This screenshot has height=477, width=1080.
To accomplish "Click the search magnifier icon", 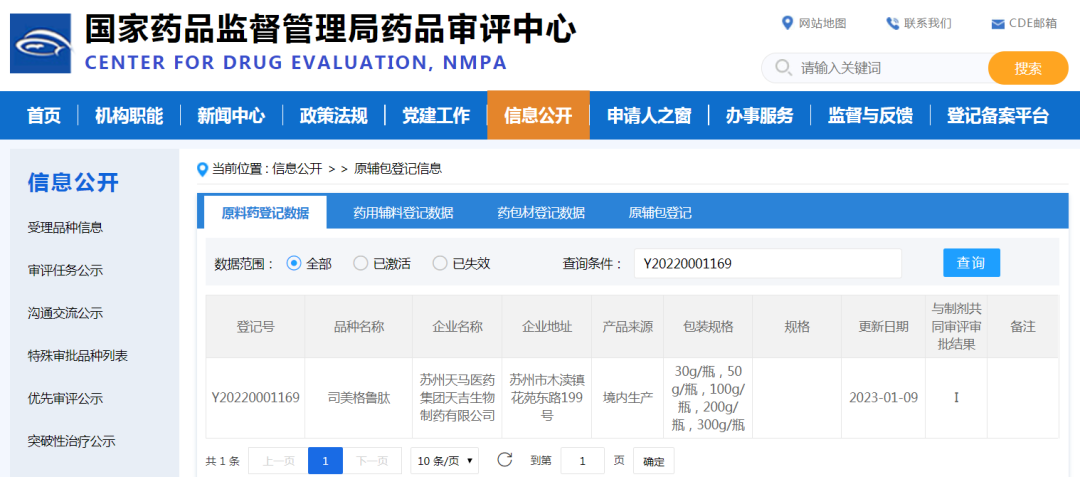I will (x=781, y=68).
